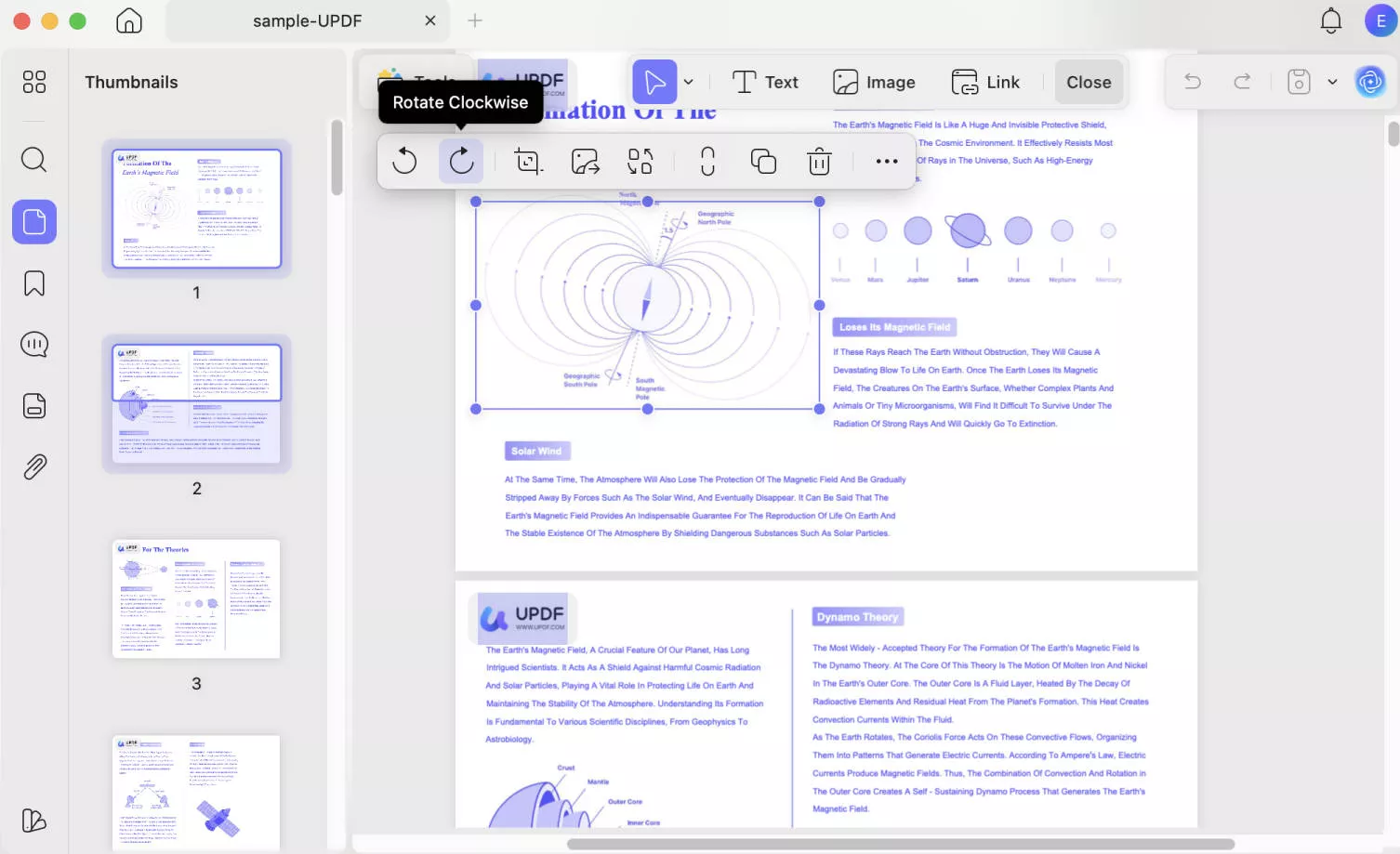This screenshot has height=854, width=1400.
Task: Switch to the sample-UPDF document tab
Action: coord(307,20)
